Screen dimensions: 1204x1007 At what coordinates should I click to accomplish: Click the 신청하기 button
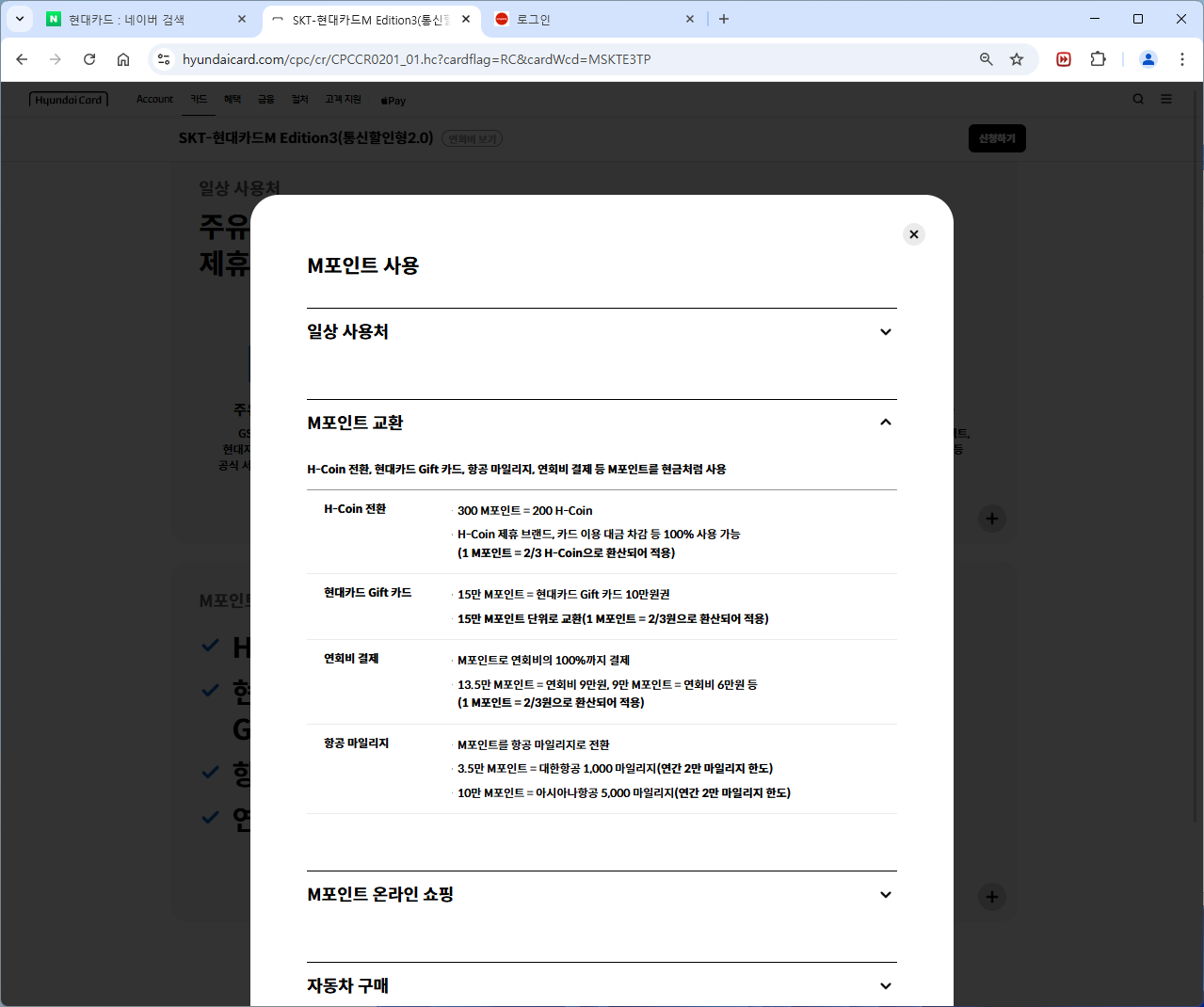tap(997, 138)
